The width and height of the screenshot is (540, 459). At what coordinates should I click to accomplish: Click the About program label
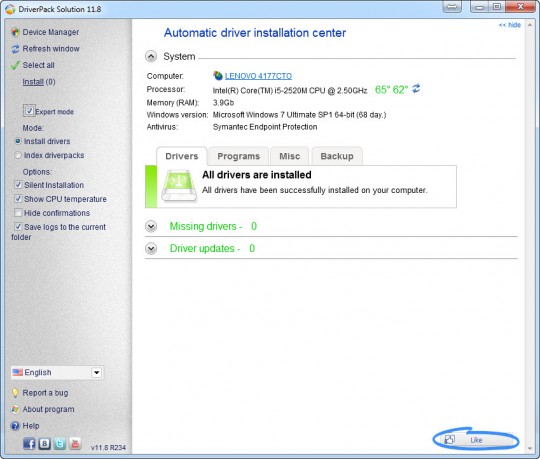pos(48,409)
